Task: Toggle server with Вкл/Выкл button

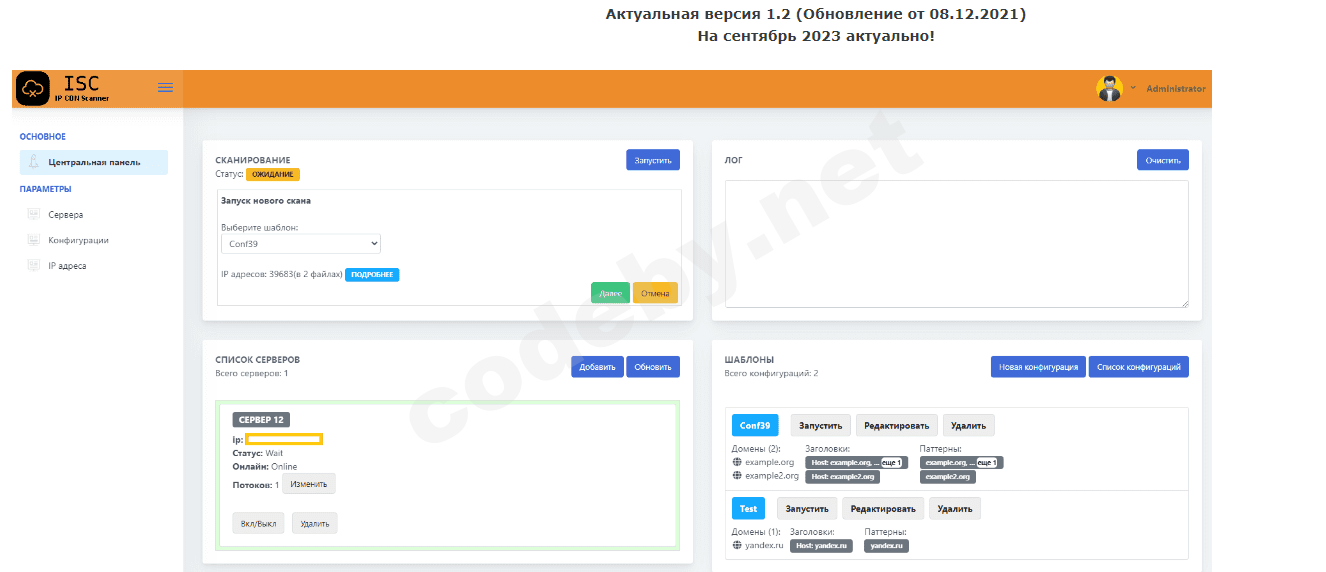Action: click(258, 523)
